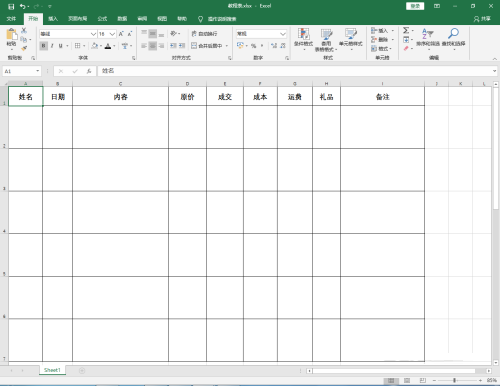Open the Find and Select menu
The width and height of the screenshot is (500, 386).
pos(453,39)
